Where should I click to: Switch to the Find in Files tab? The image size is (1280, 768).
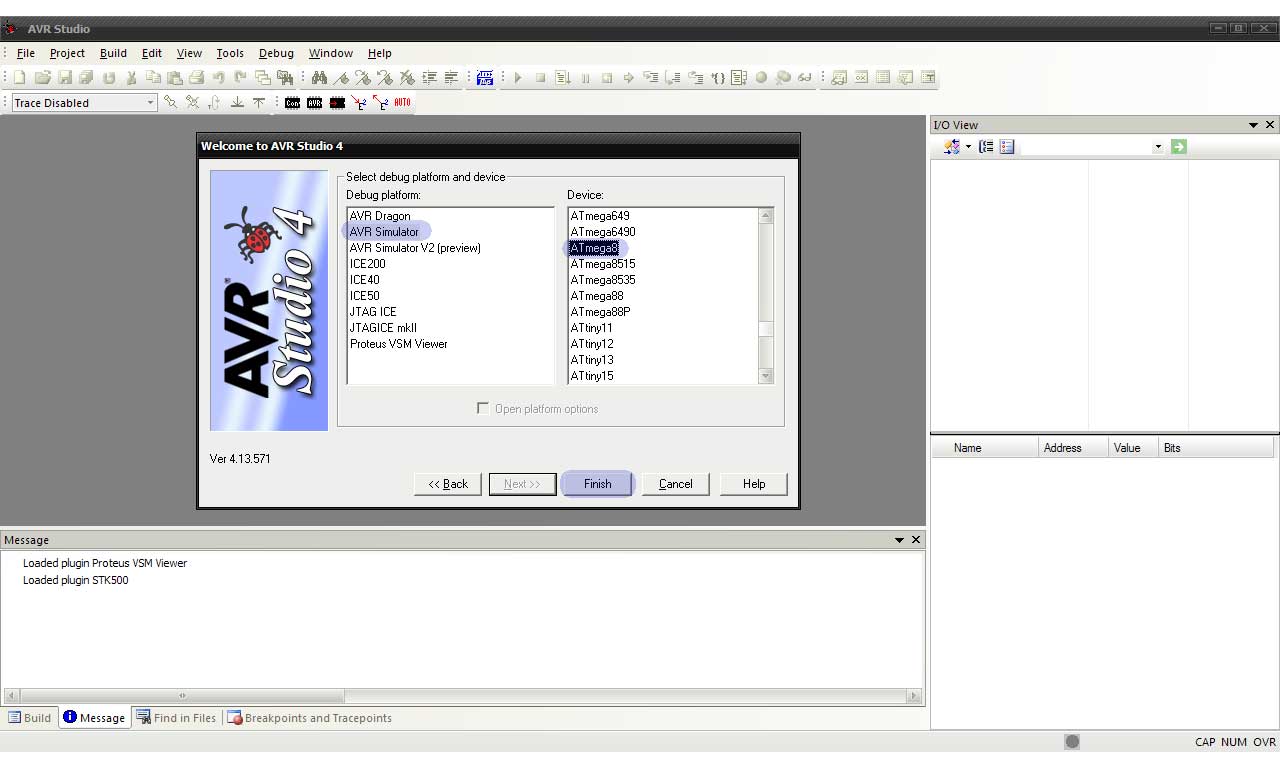pyautogui.click(x=177, y=718)
